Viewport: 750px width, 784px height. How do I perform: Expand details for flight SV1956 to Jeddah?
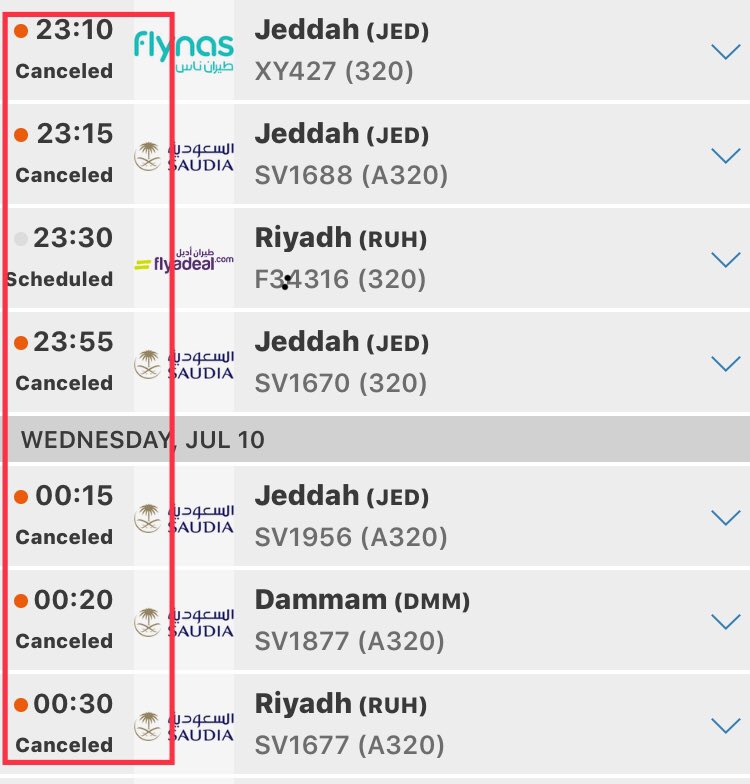[x=726, y=518]
